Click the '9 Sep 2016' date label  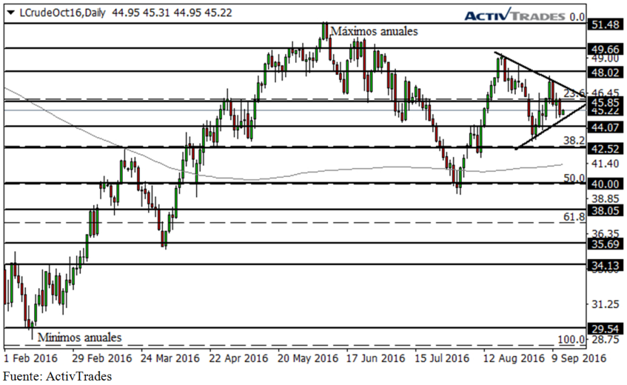pyautogui.click(x=579, y=358)
